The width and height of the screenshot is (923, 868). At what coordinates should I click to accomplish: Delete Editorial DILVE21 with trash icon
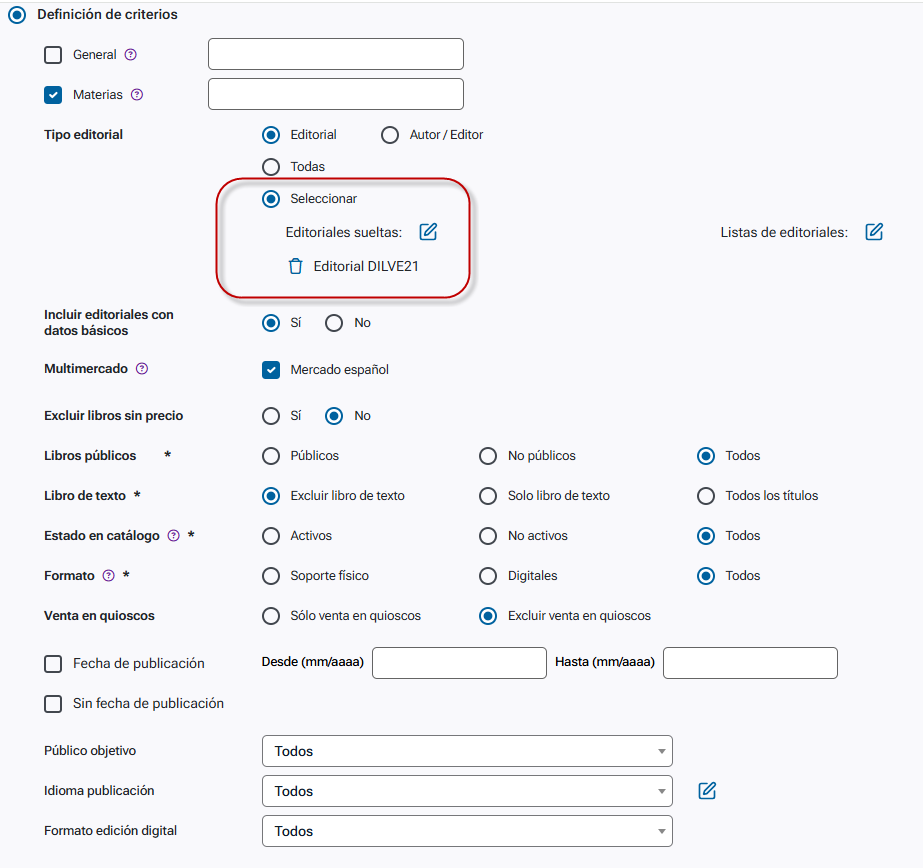coord(296,267)
